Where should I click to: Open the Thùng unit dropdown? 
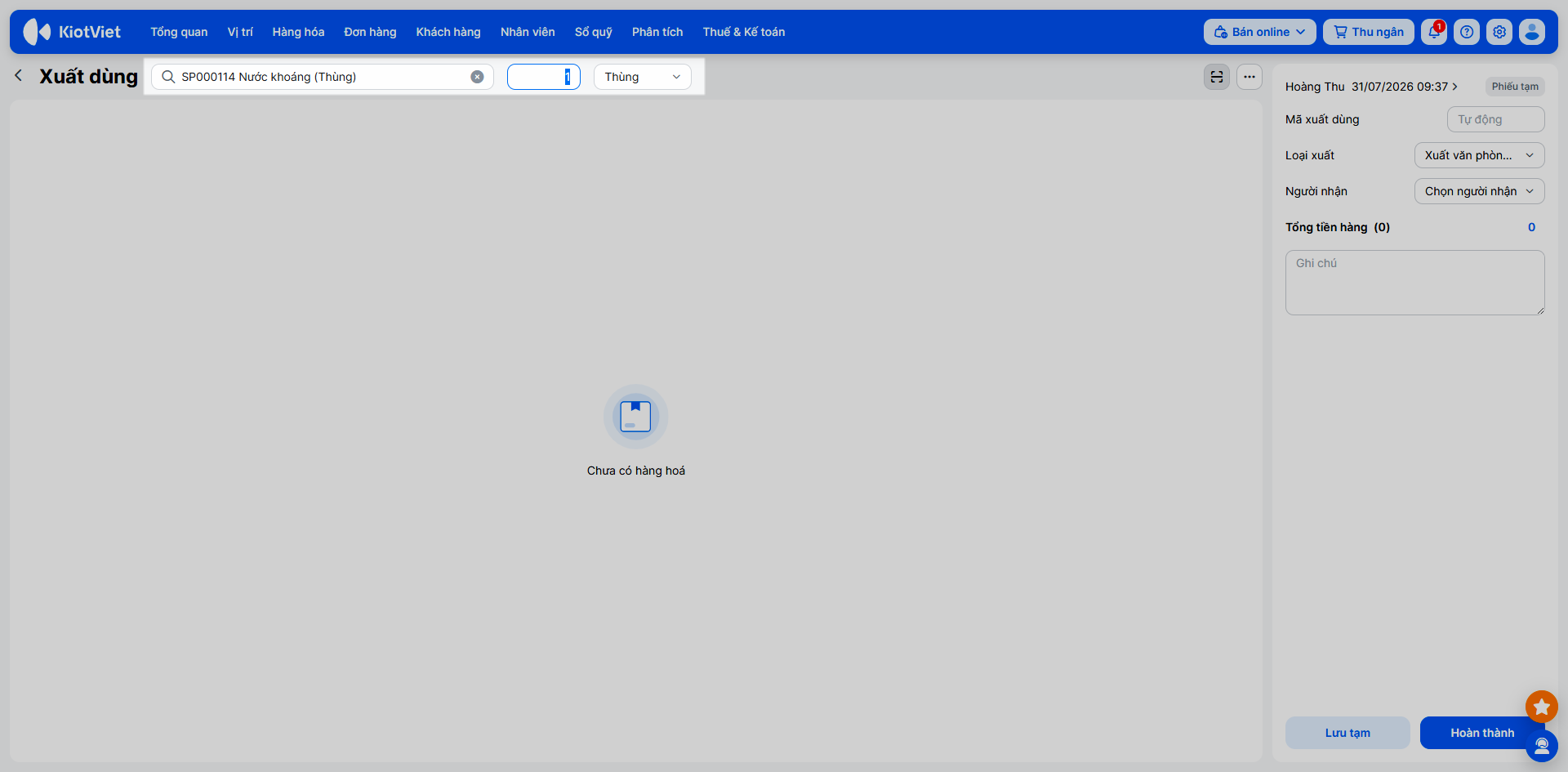click(x=643, y=77)
